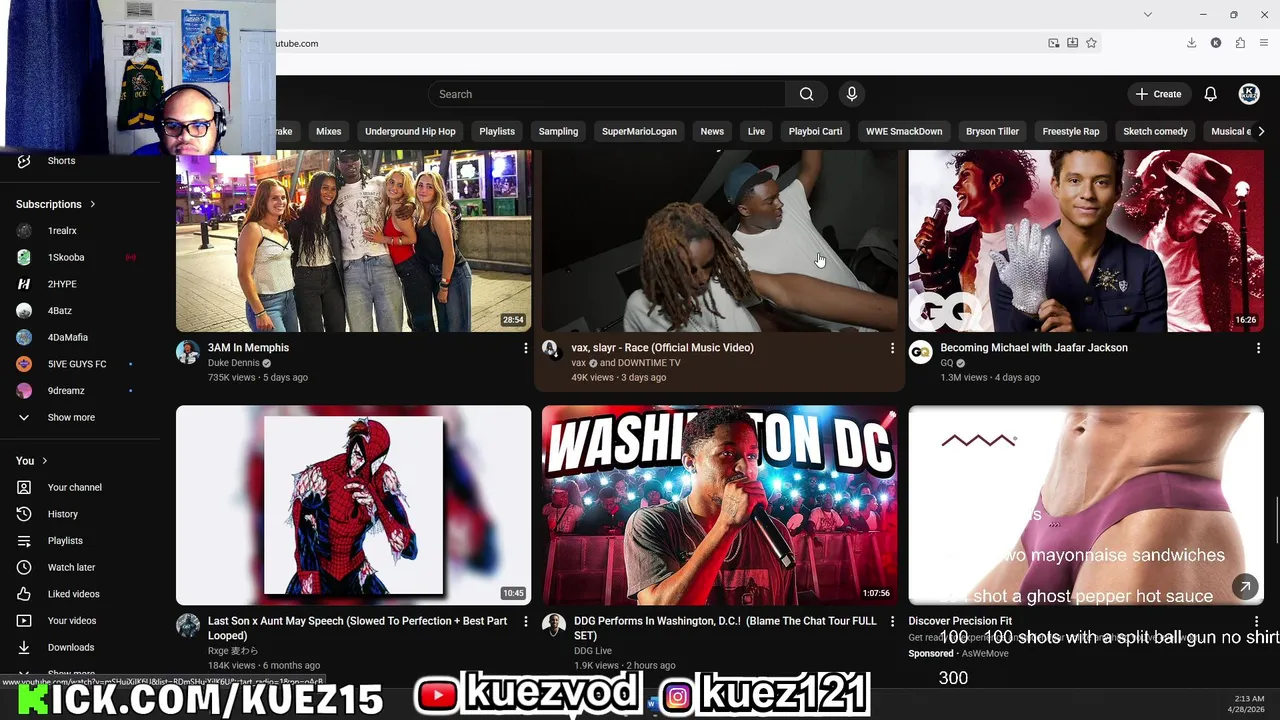This screenshot has width=1280, height=720.
Task: Select the SuperMarioLogan chip
Action: coord(639,131)
